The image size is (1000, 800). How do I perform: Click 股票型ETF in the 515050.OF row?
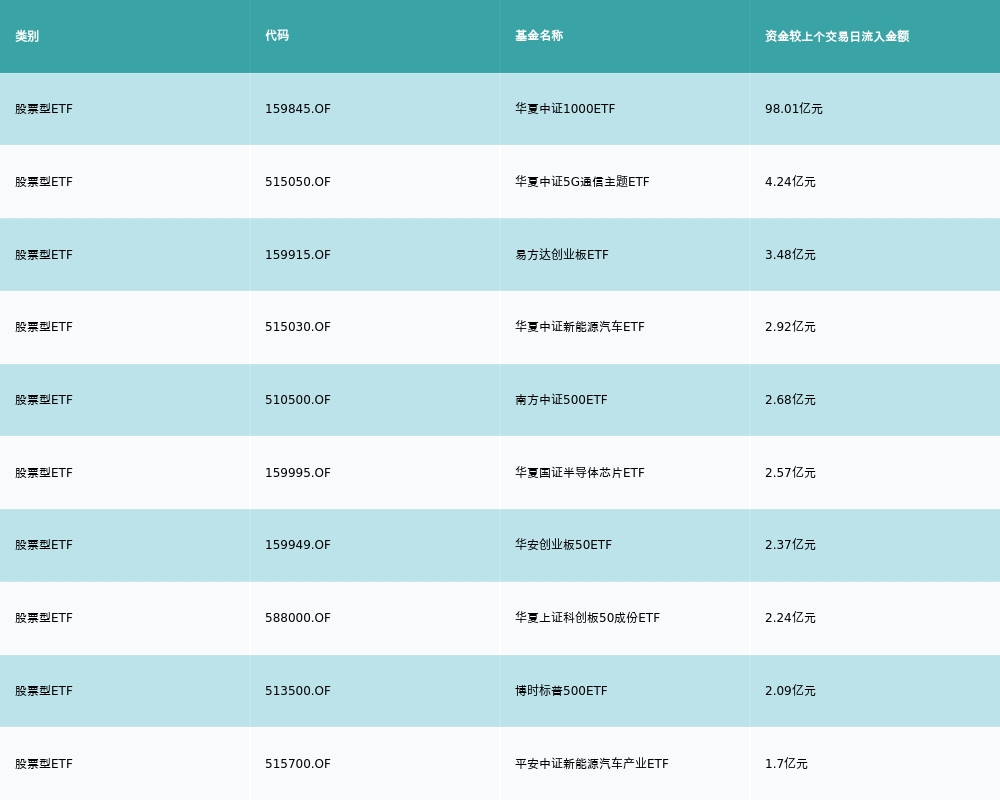click(44, 182)
